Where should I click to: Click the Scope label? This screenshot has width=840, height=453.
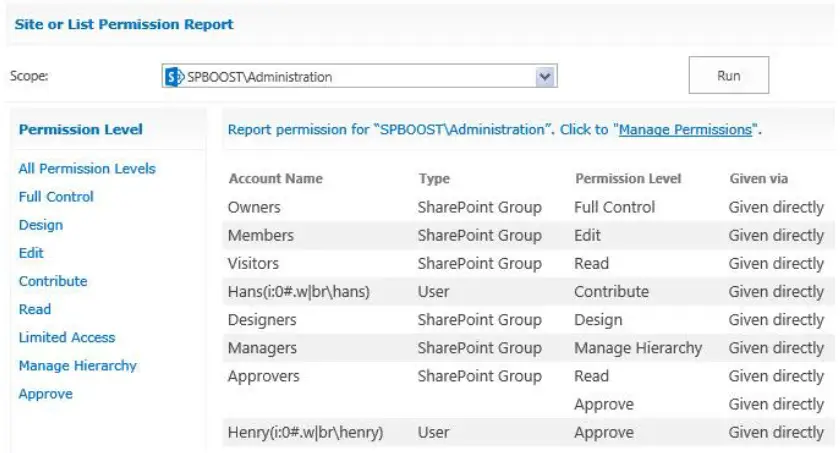[29, 76]
